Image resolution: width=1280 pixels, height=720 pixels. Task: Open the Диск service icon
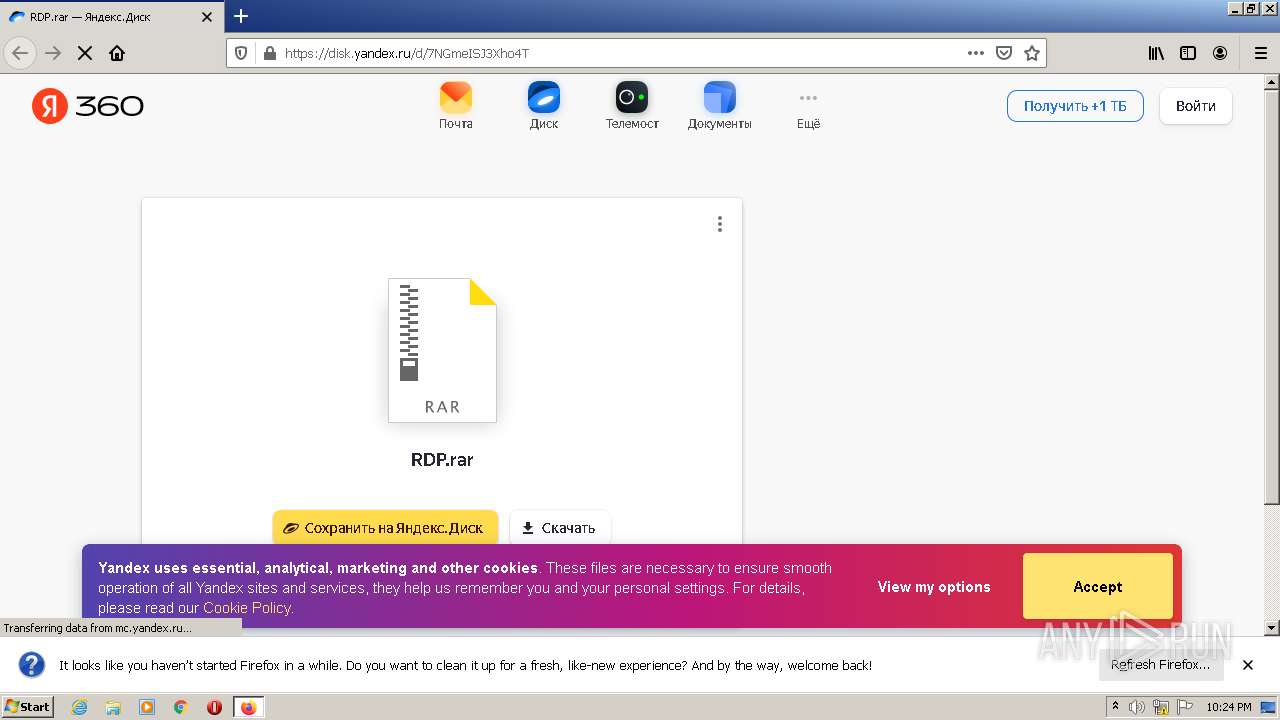[x=544, y=105]
